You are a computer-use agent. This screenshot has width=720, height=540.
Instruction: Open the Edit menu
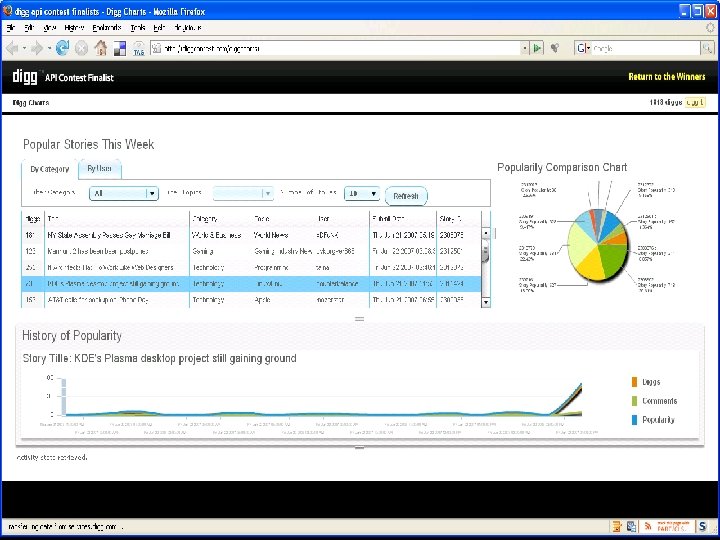29,28
